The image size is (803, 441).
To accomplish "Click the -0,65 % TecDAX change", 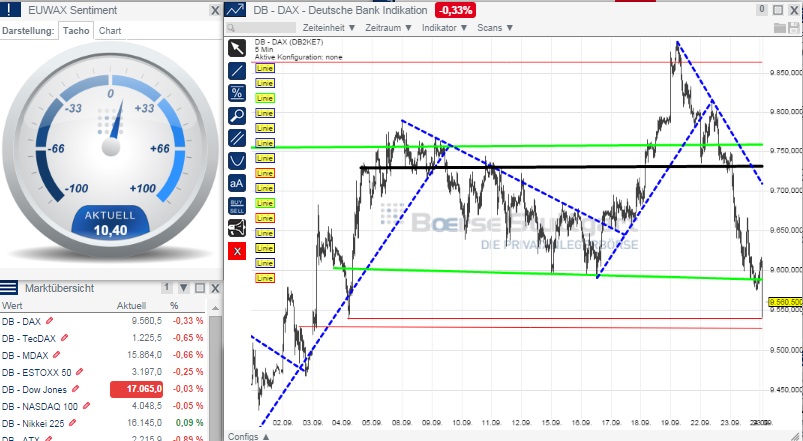I will (x=188, y=338).
